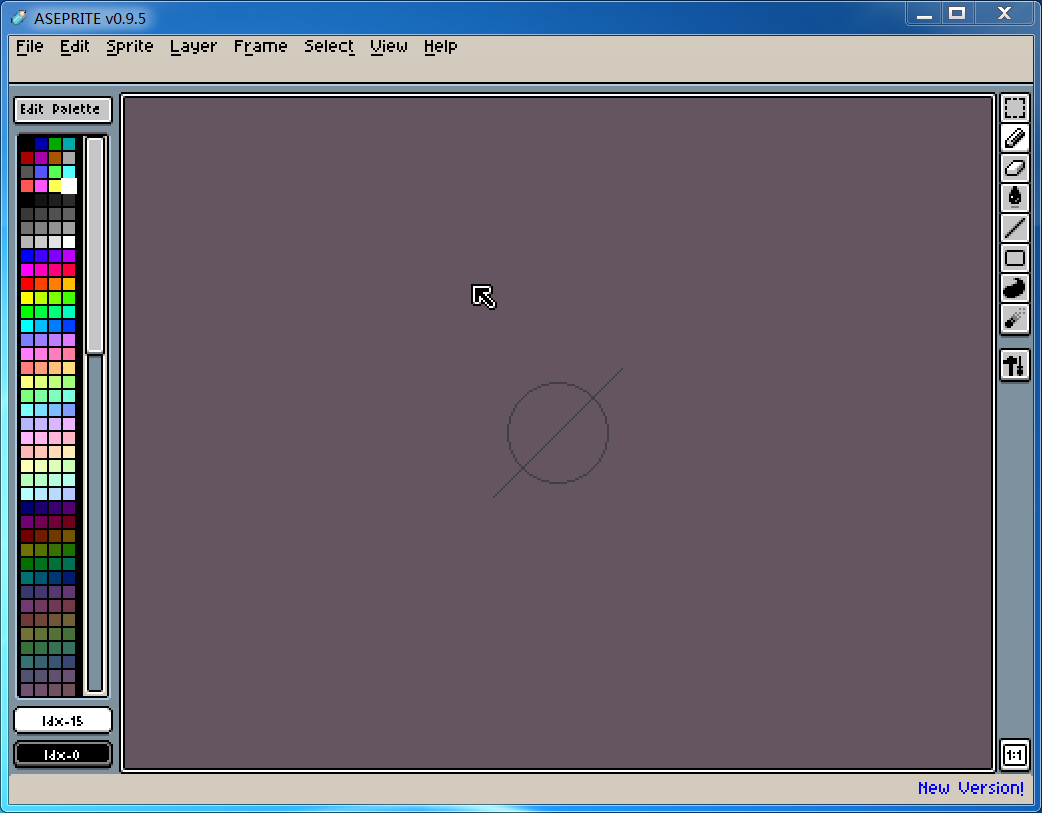Image resolution: width=1042 pixels, height=813 pixels.
Task: Select the rectangular Marquee selection tool
Action: (1015, 108)
